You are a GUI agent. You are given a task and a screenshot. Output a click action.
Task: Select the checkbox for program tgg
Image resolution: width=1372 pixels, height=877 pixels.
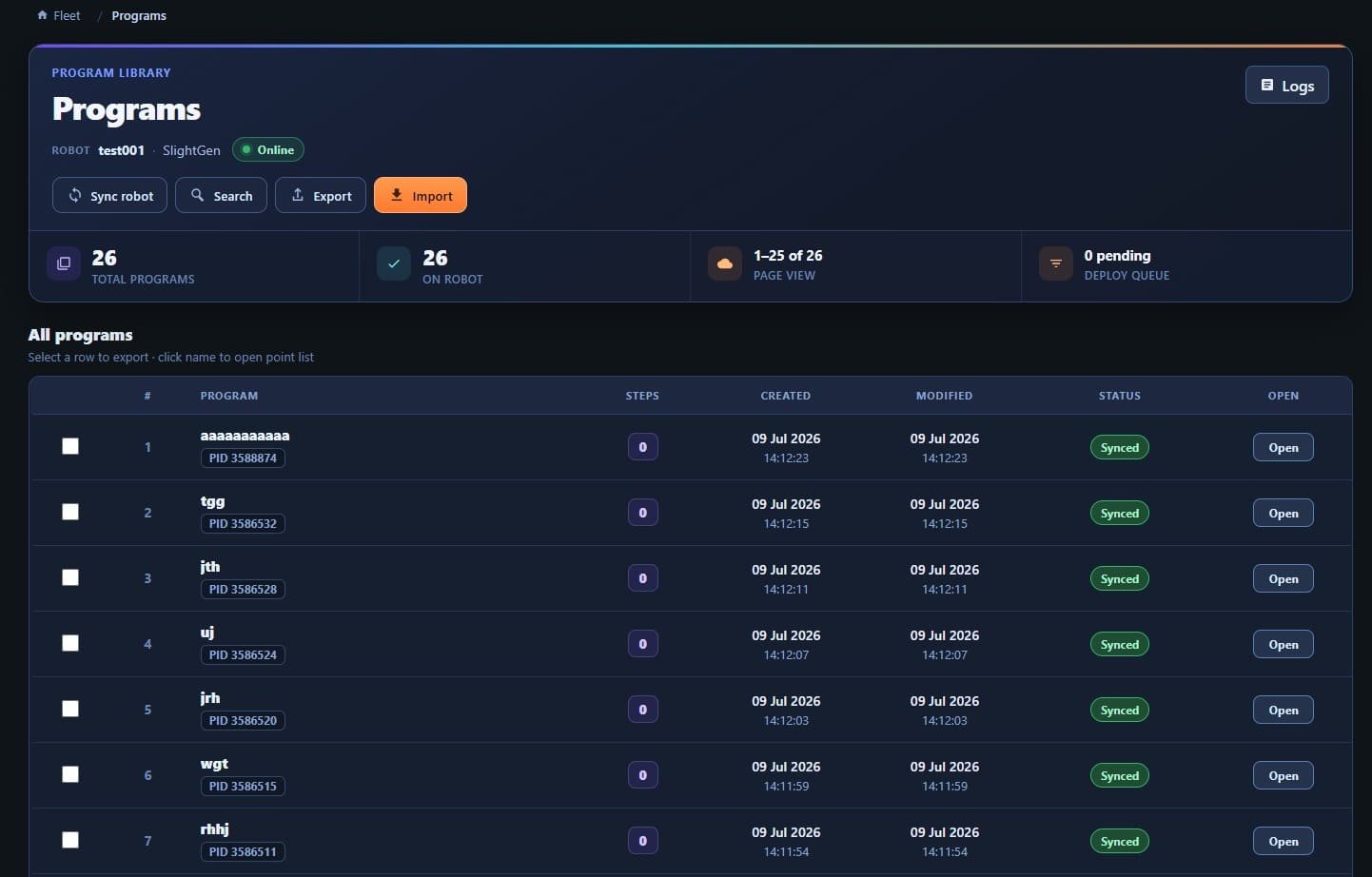tap(70, 512)
